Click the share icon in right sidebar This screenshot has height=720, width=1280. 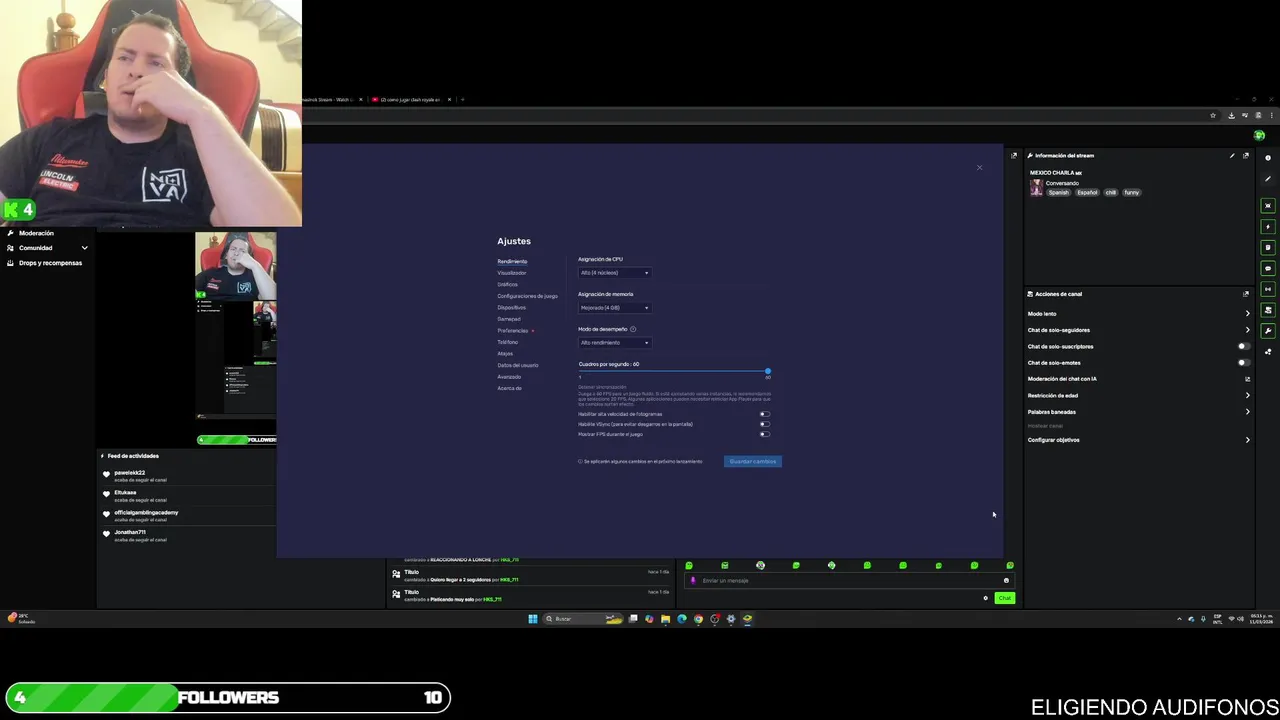pos(1268,352)
